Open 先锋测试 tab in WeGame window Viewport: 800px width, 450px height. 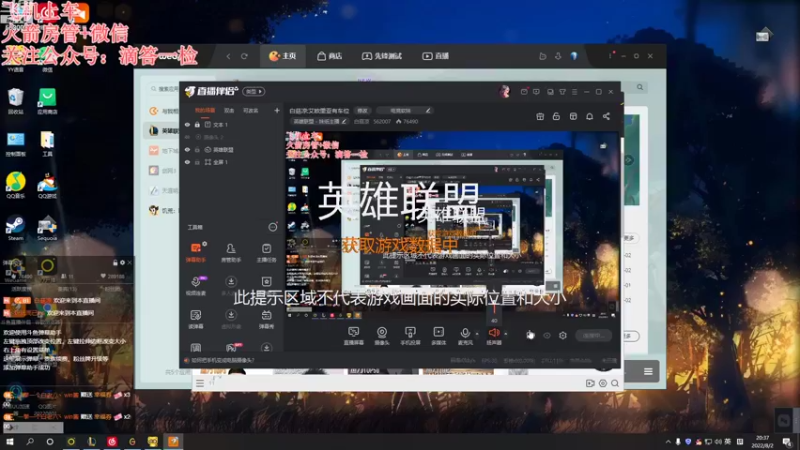pos(382,56)
